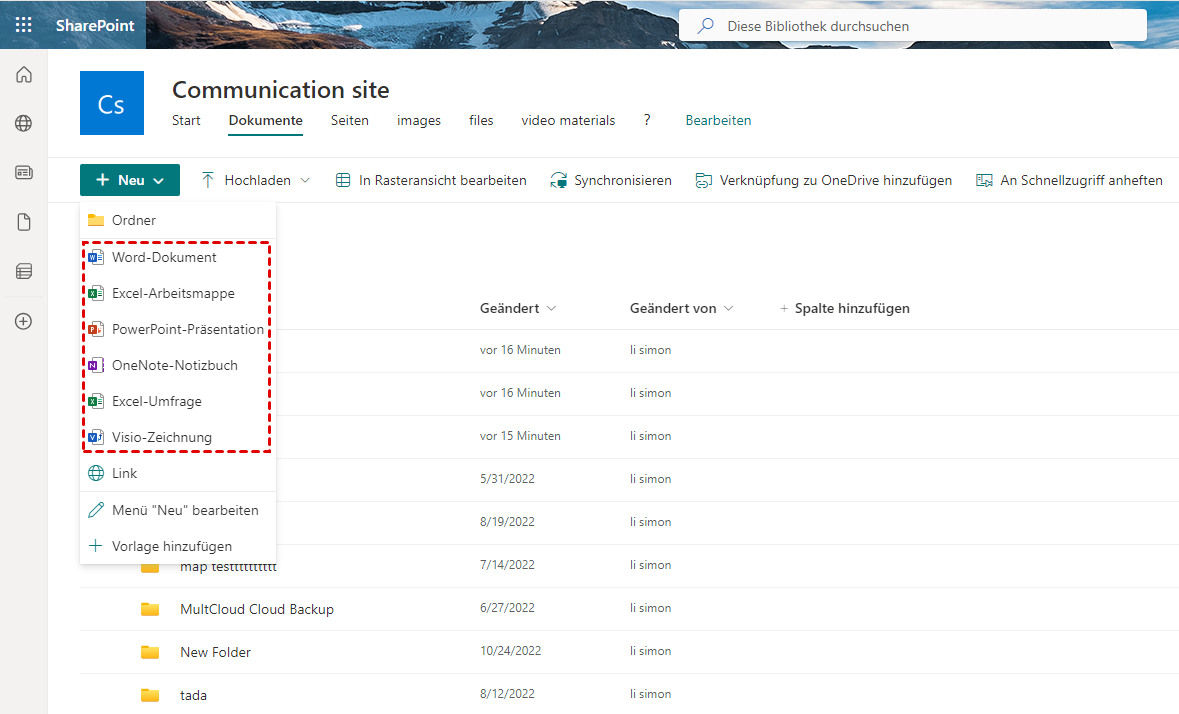Open the tada folder name
Viewport: 1179px width, 714px height.
pyautogui.click(x=193, y=694)
